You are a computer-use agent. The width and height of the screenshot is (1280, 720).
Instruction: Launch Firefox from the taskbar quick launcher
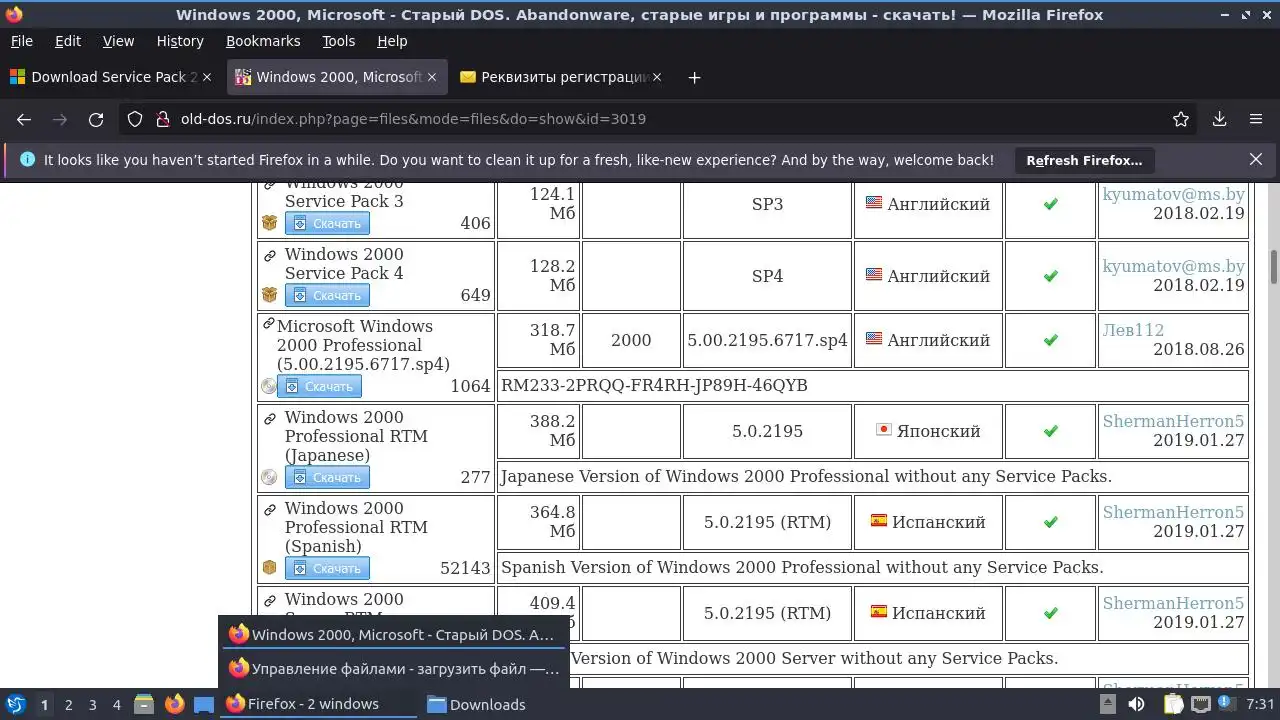pyautogui.click(x=174, y=704)
